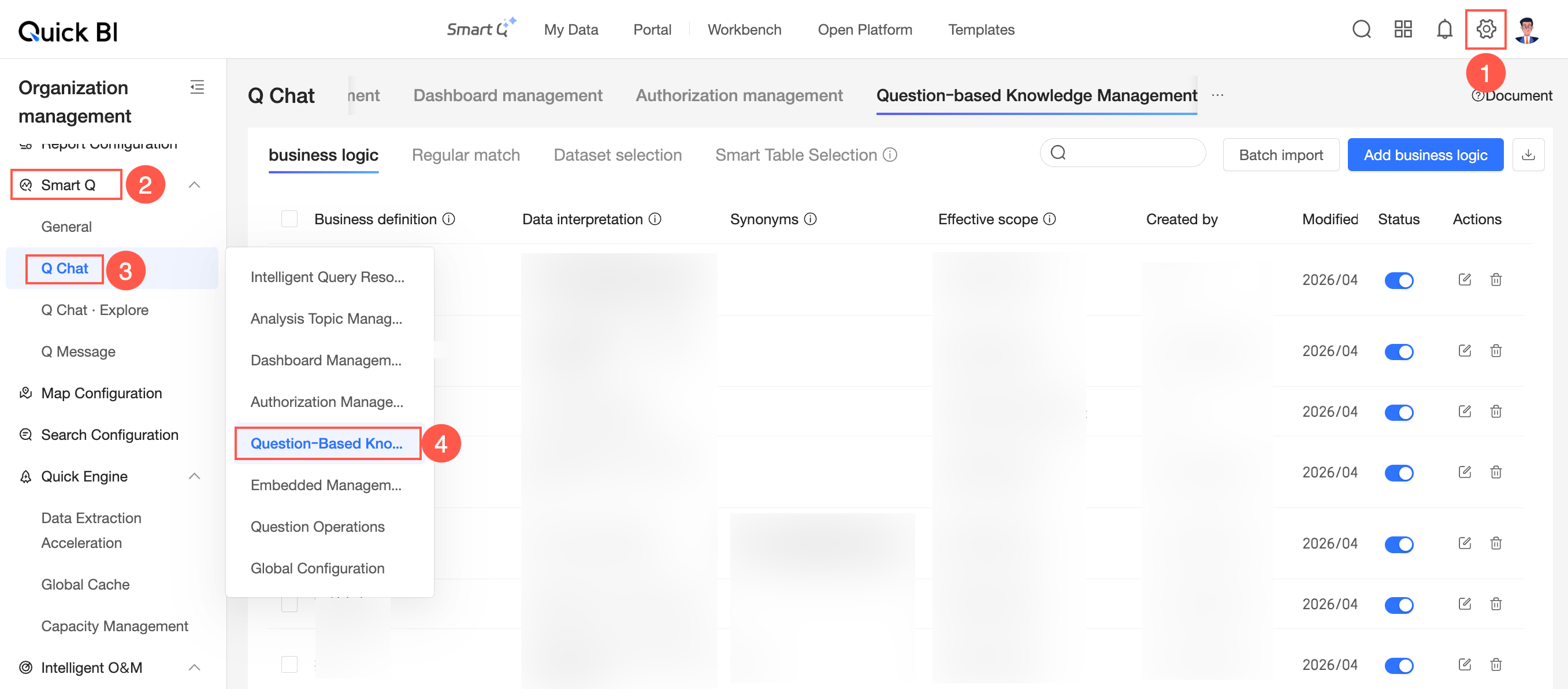1568x689 pixels.
Task: Toggle the status switch in first row
Action: (x=1399, y=280)
